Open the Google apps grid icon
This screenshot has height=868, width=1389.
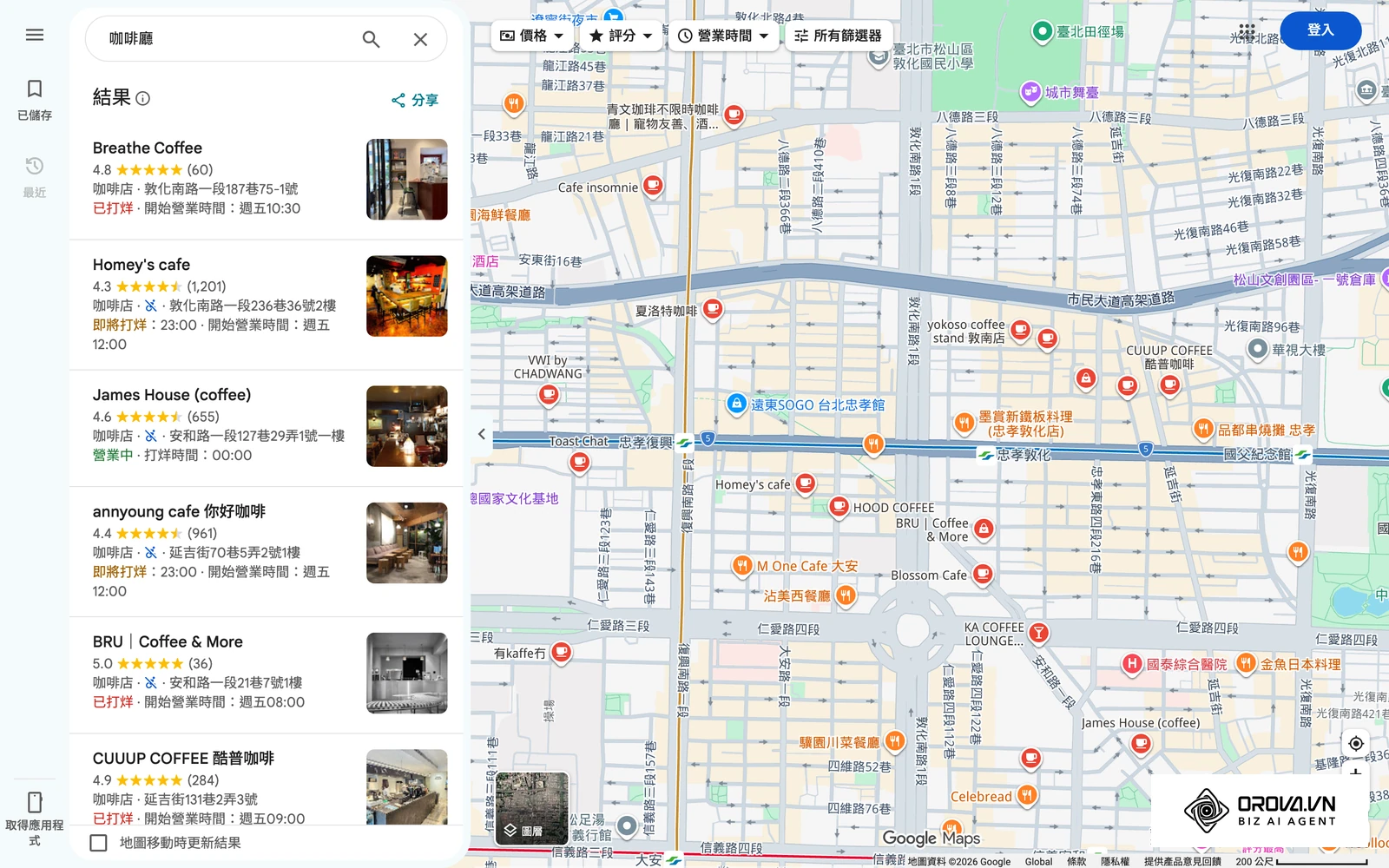tap(1247, 30)
